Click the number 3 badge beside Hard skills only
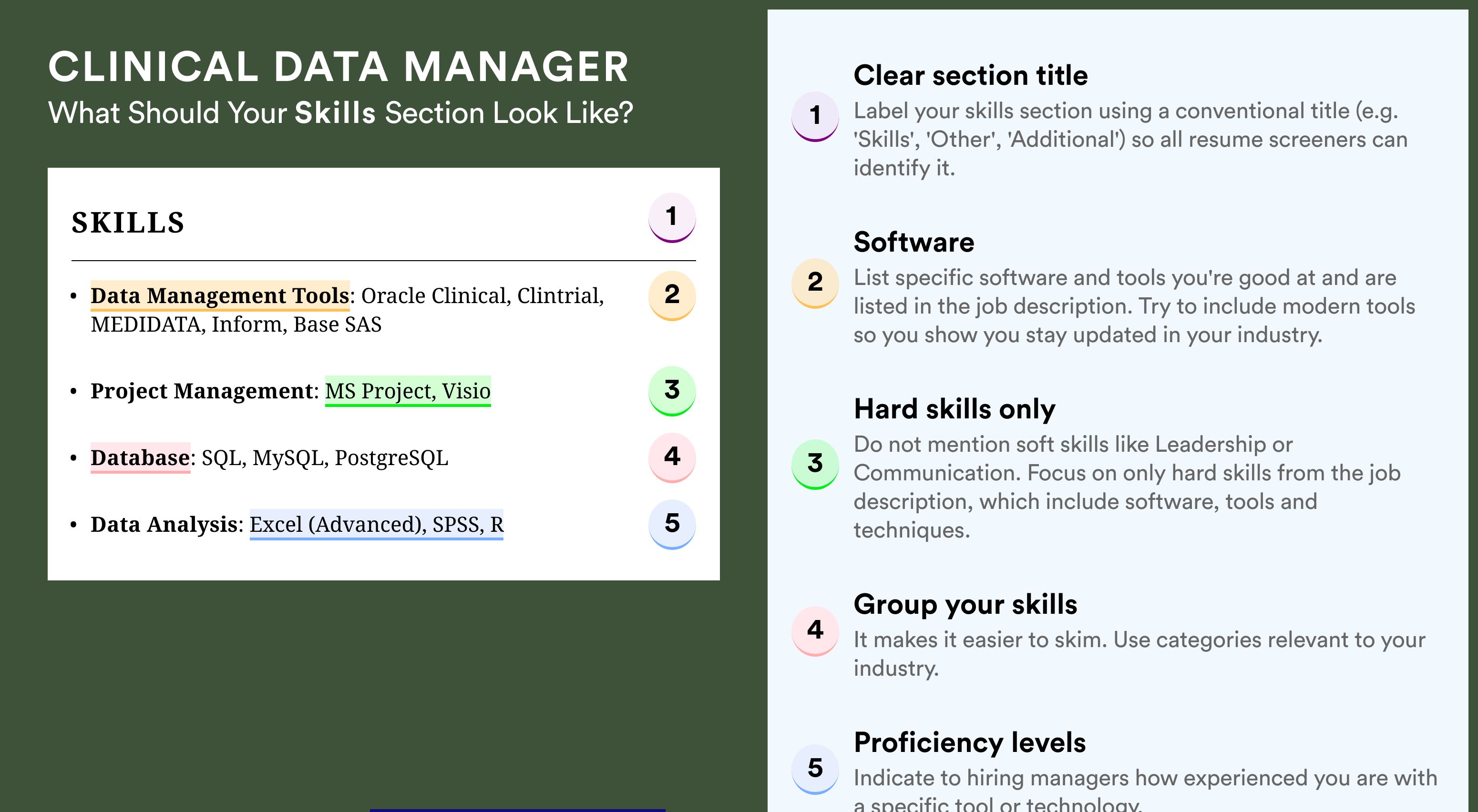 pos(815,464)
